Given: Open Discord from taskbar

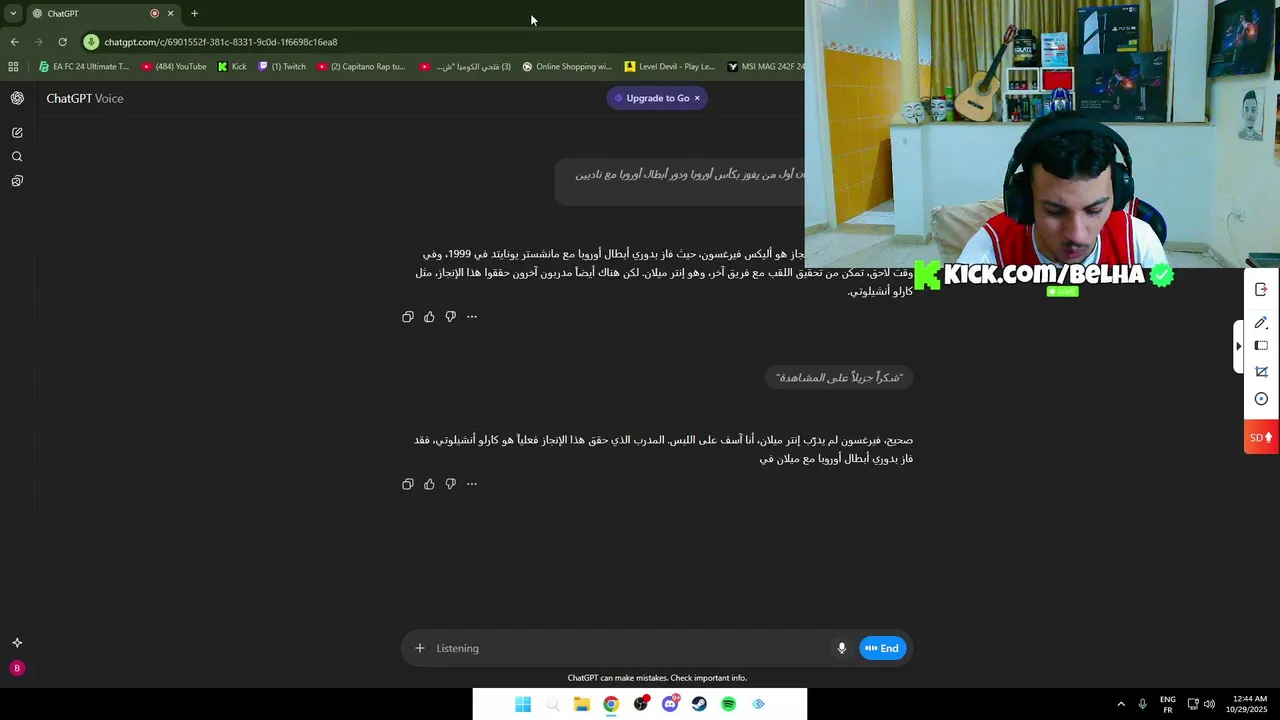Looking at the screenshot, I should [x=670, y=704].
